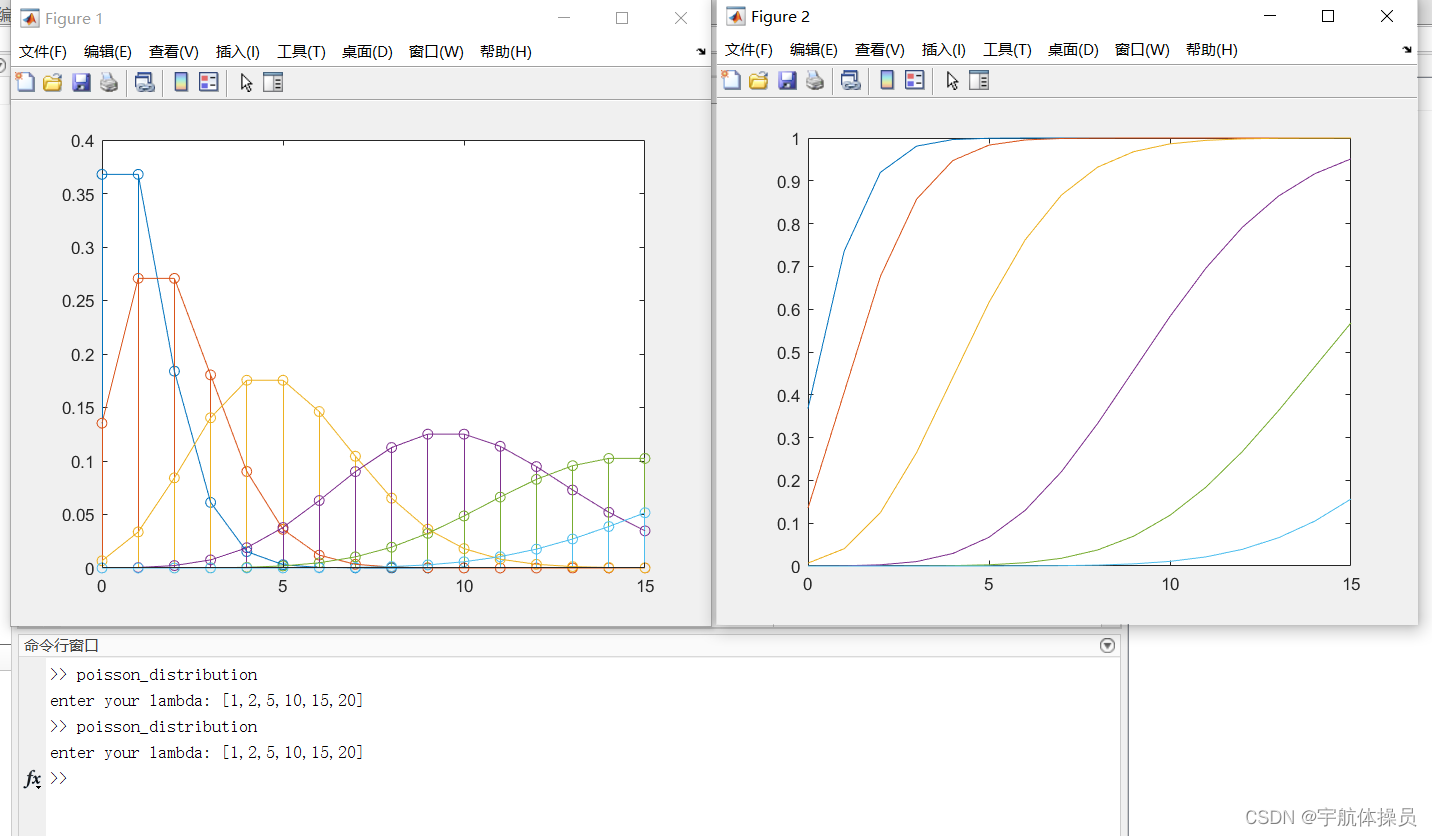Click the fx function hint button
1432x836 pixels.
tap(30, 778)
